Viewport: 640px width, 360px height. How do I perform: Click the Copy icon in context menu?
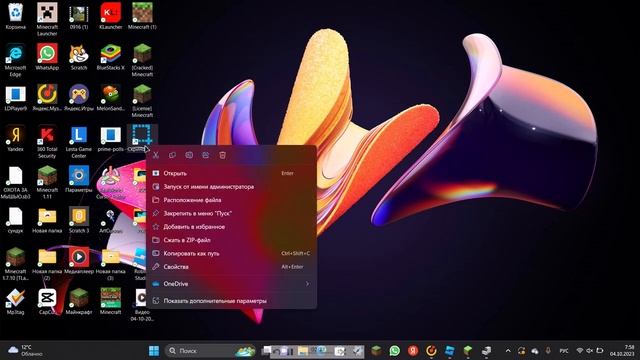tap(172, 155)
